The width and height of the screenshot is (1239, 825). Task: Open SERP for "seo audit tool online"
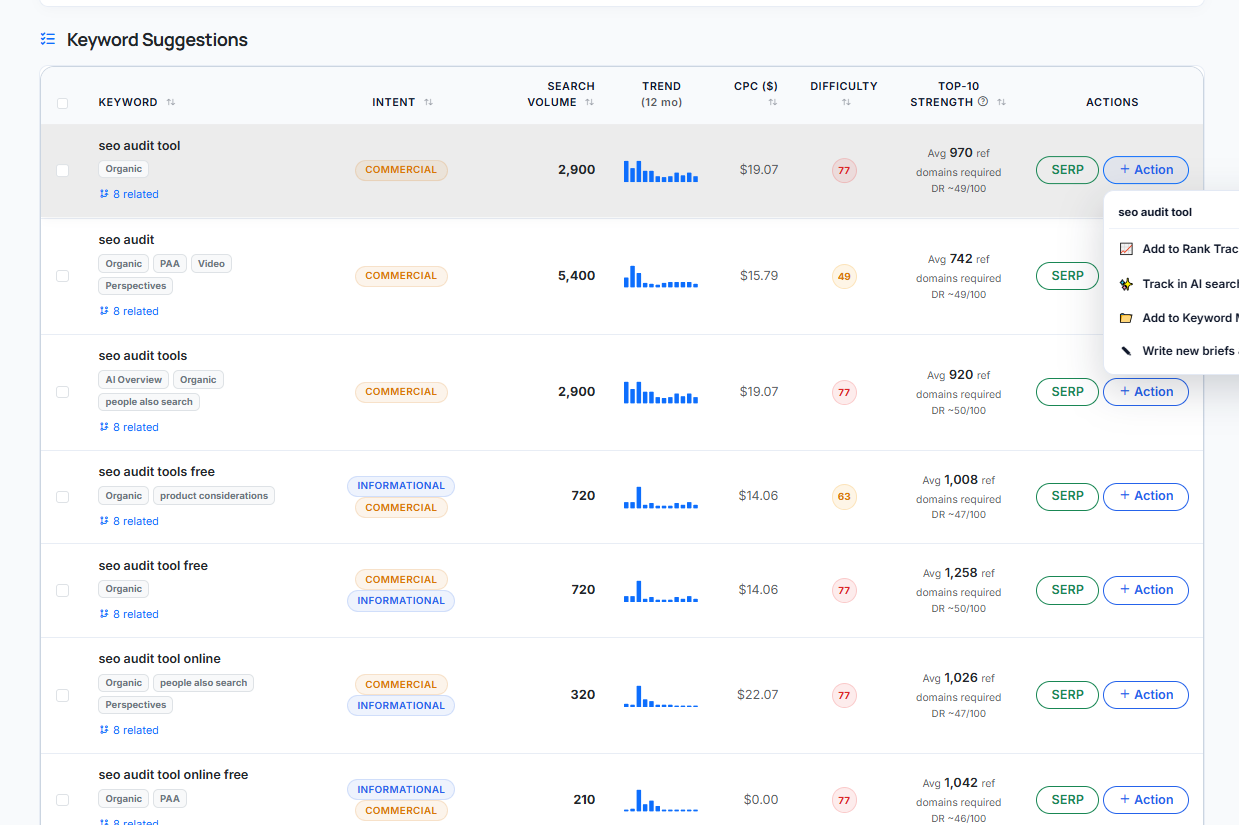pyautogui.click(x=1067, y=695)
